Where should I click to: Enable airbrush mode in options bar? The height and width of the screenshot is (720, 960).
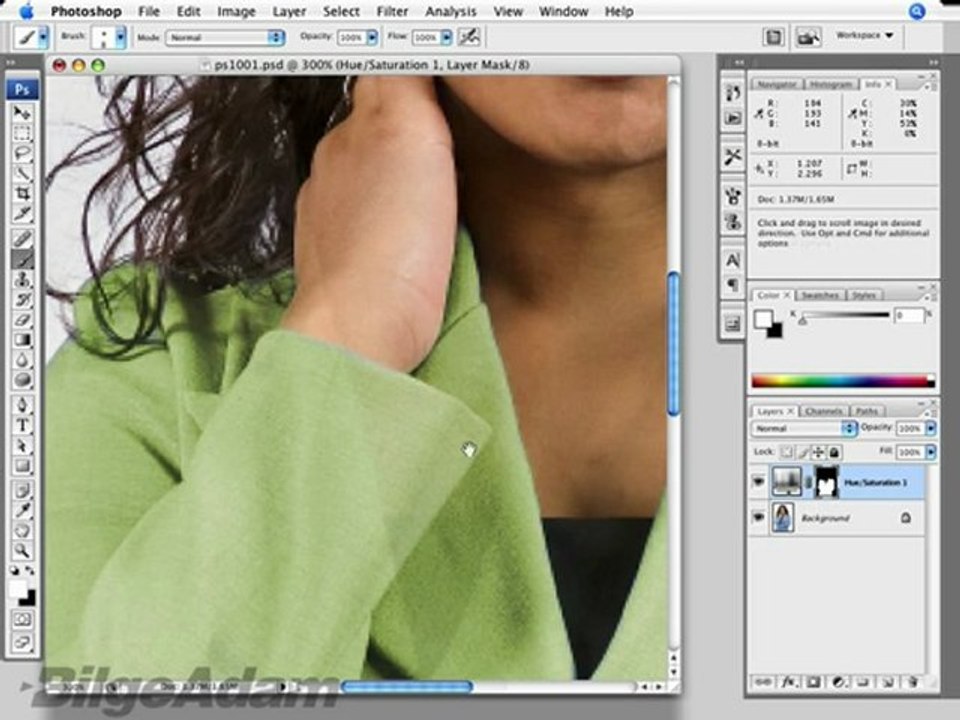470,37
